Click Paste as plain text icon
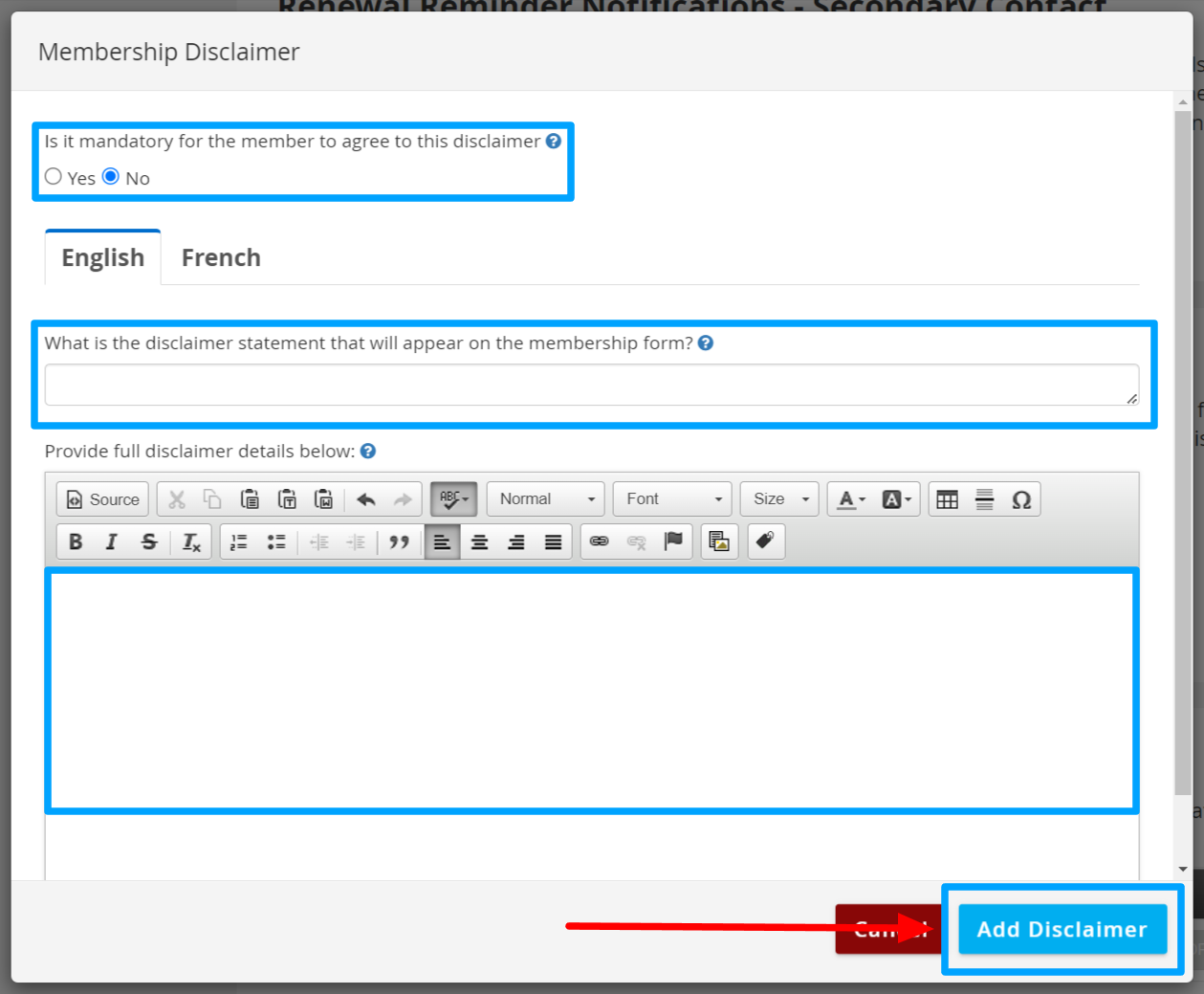This screenshot has height=994, width=1204. coord(287,499)
